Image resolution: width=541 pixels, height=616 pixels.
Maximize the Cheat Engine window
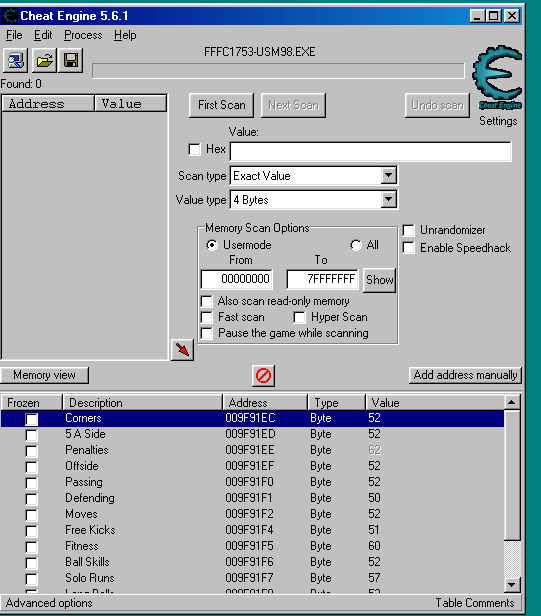493,16
